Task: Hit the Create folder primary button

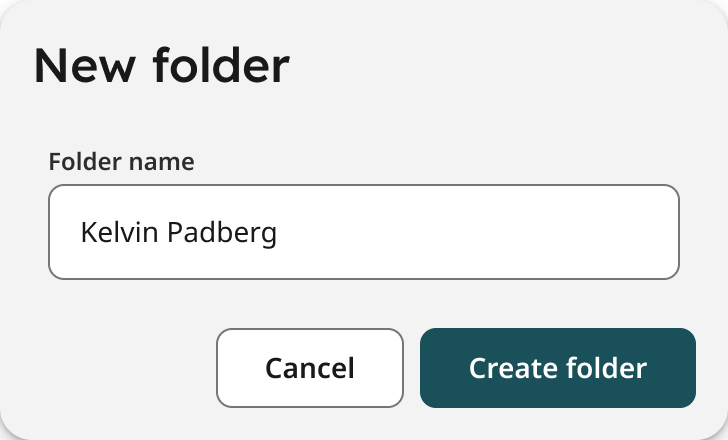Action: point(558,368)
